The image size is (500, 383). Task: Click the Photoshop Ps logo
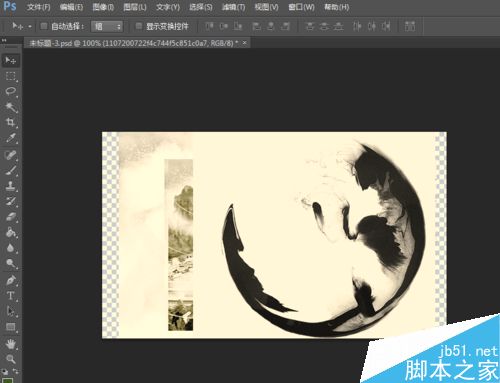pos(10,6)
